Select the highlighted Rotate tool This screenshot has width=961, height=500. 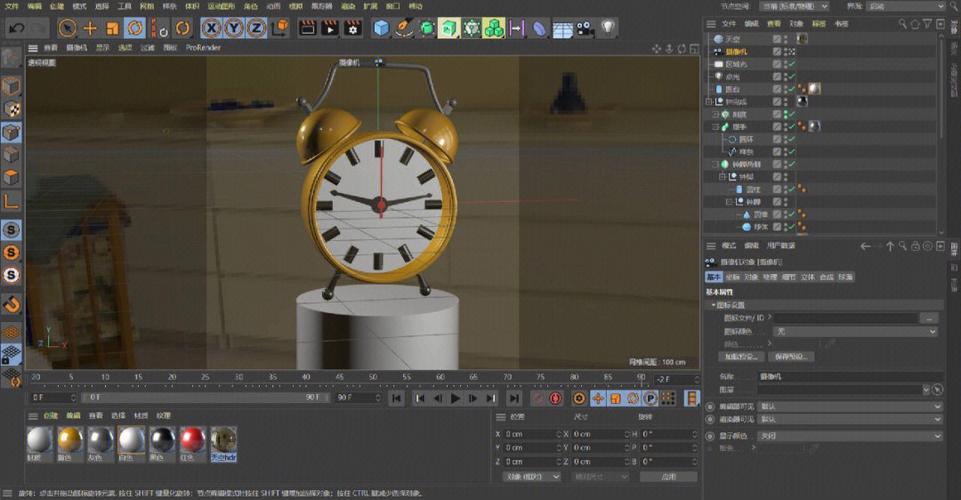pyautogui.click(x=135, y=28)
